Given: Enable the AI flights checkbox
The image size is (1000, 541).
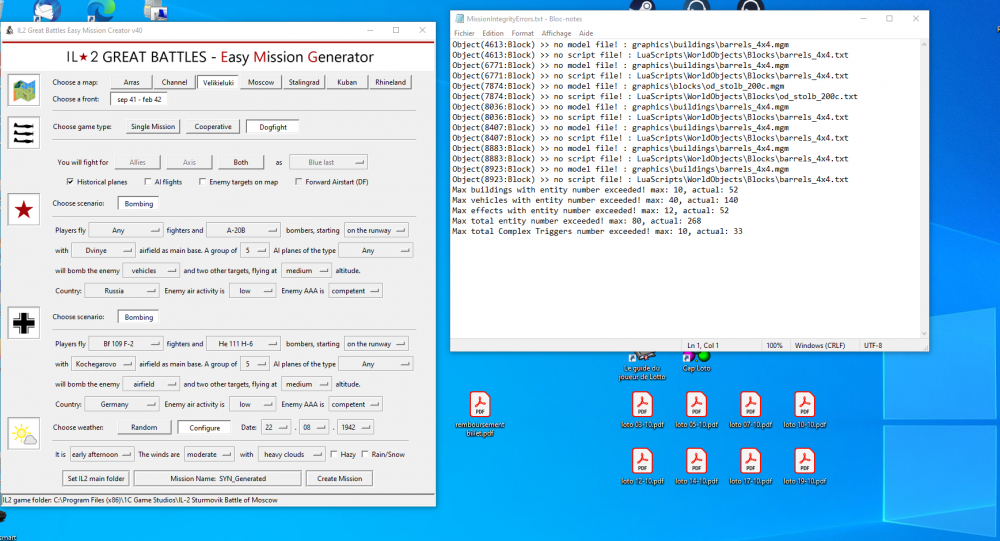Looking at the screenshot, I should click(x=148, y=182).
